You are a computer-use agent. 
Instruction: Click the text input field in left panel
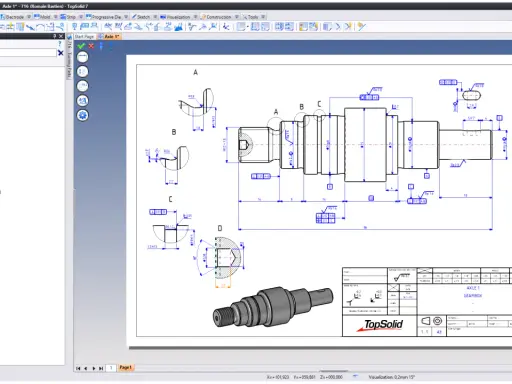coord(28,53)
